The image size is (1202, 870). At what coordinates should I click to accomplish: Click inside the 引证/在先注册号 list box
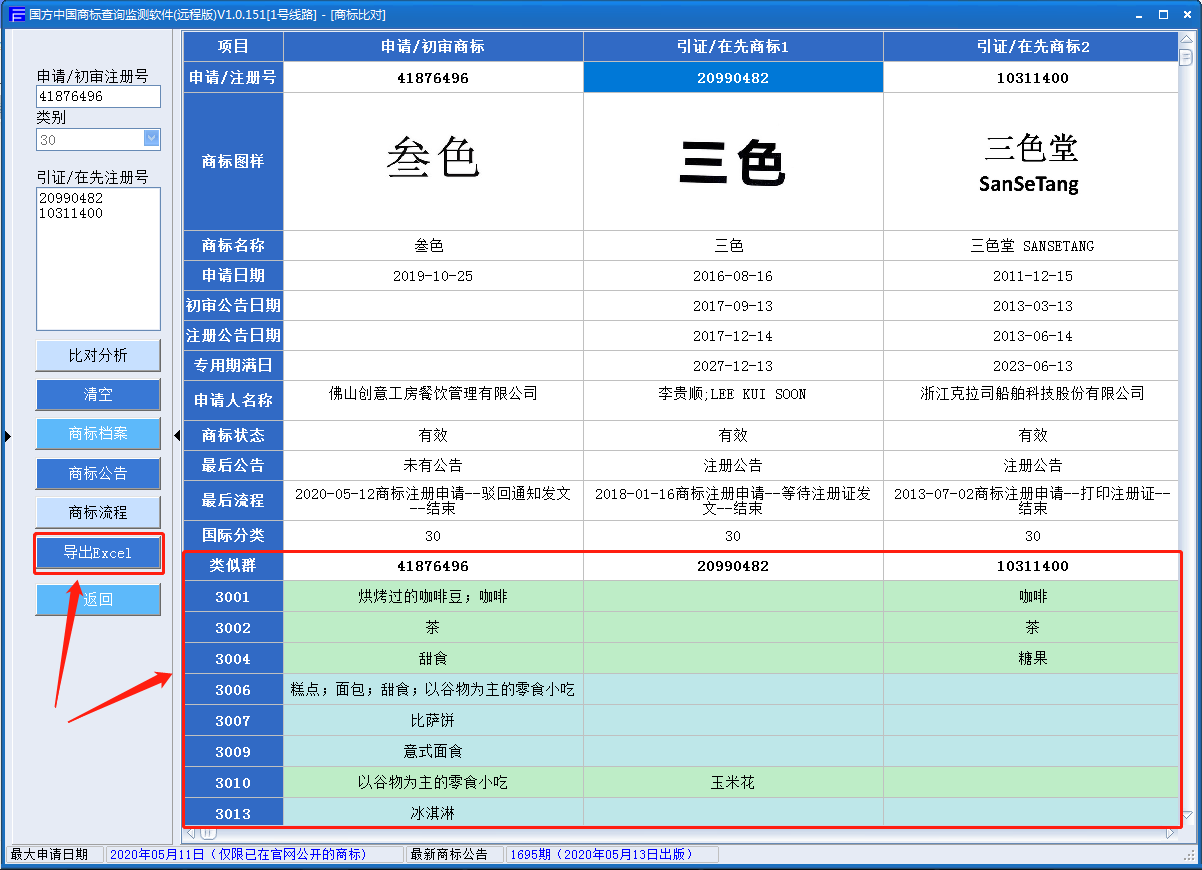98,259
